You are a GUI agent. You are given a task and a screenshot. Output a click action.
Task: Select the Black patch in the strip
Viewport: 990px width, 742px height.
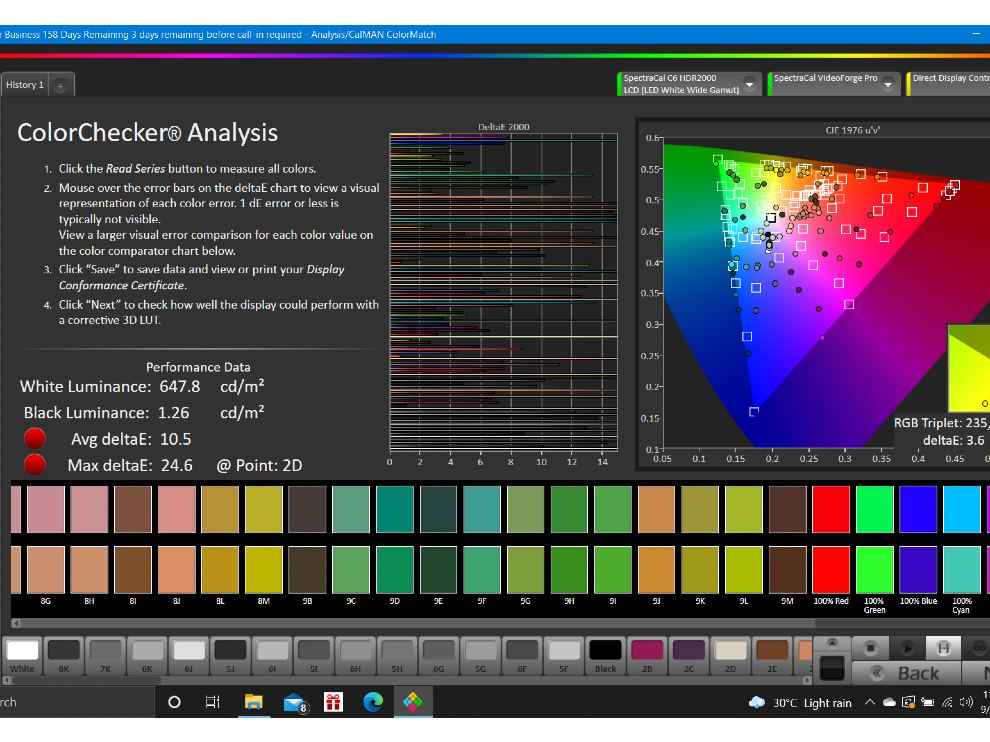point(605,656)
